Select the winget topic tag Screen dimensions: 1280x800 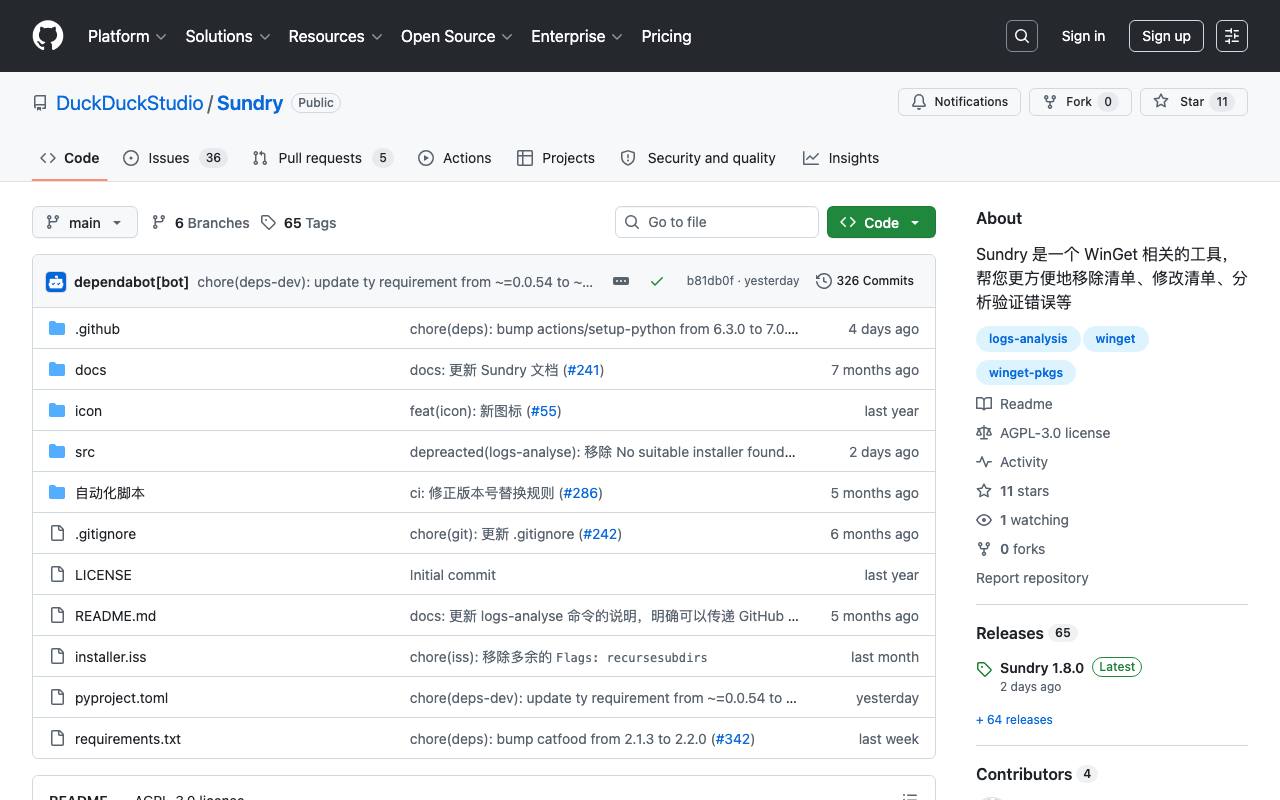tap(1115, 339)
